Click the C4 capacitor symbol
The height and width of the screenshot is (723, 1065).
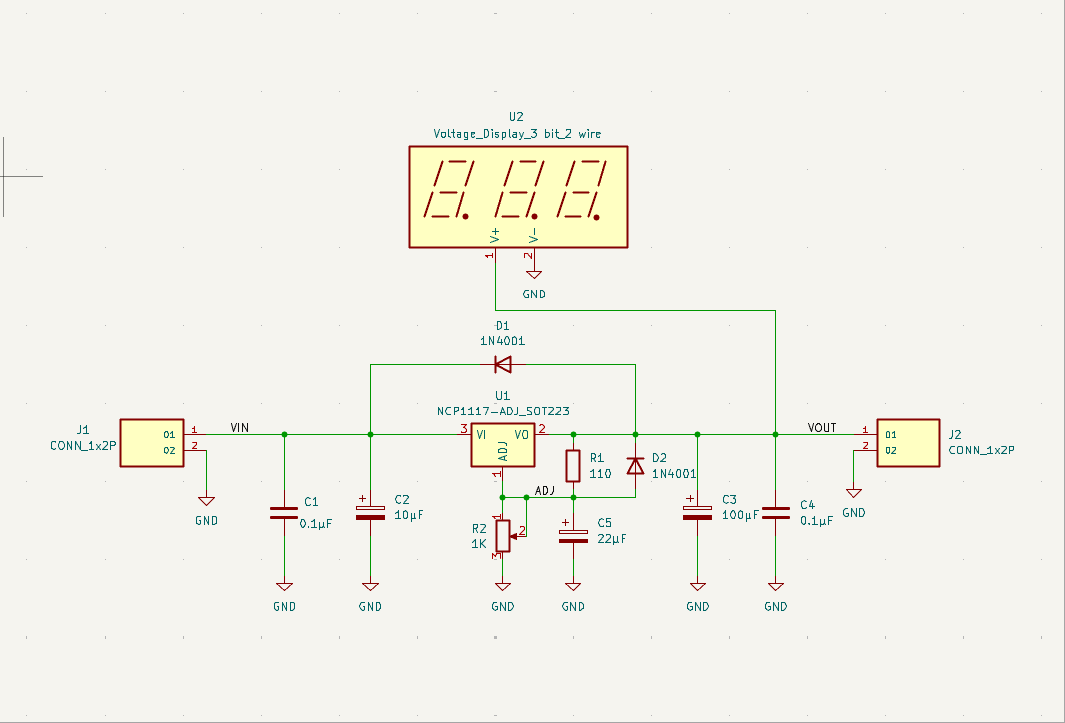776,513
